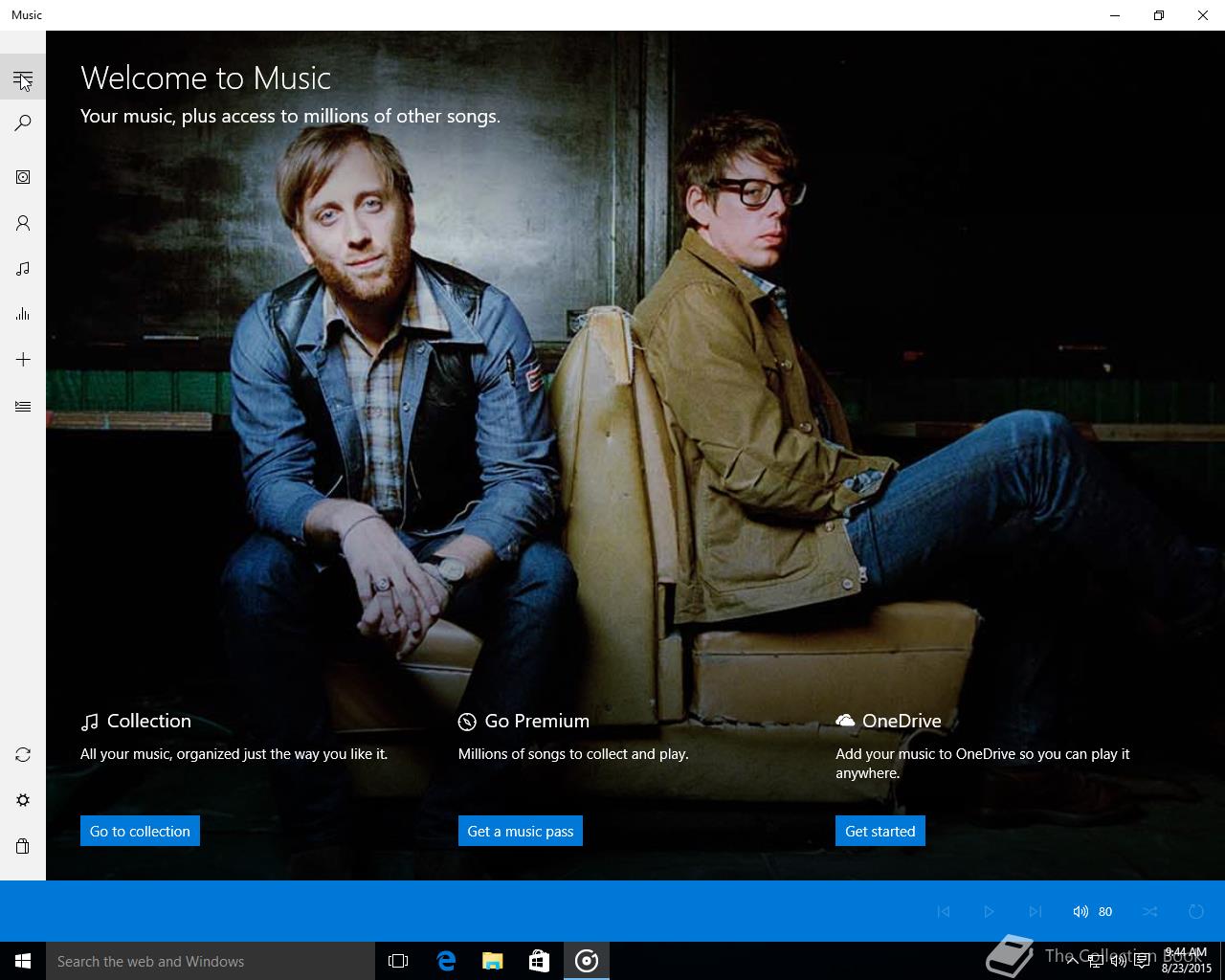The width and height of the screenshot is (1225, 980).
Task: Click the Collection heading
Action: click(x=136, y=721)
